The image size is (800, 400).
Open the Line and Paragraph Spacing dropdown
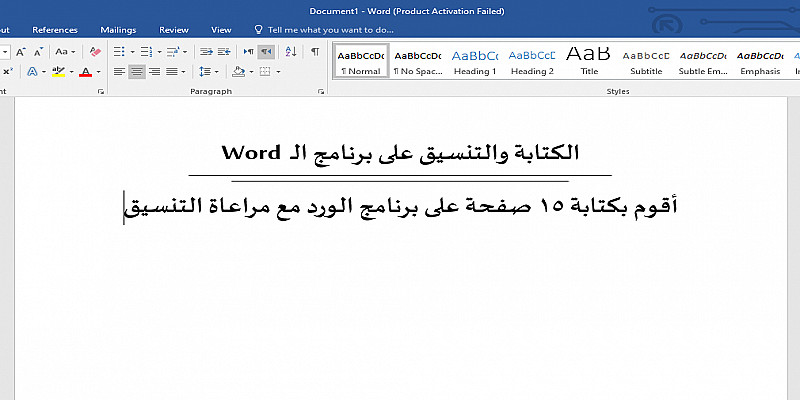tap(209, 72)
